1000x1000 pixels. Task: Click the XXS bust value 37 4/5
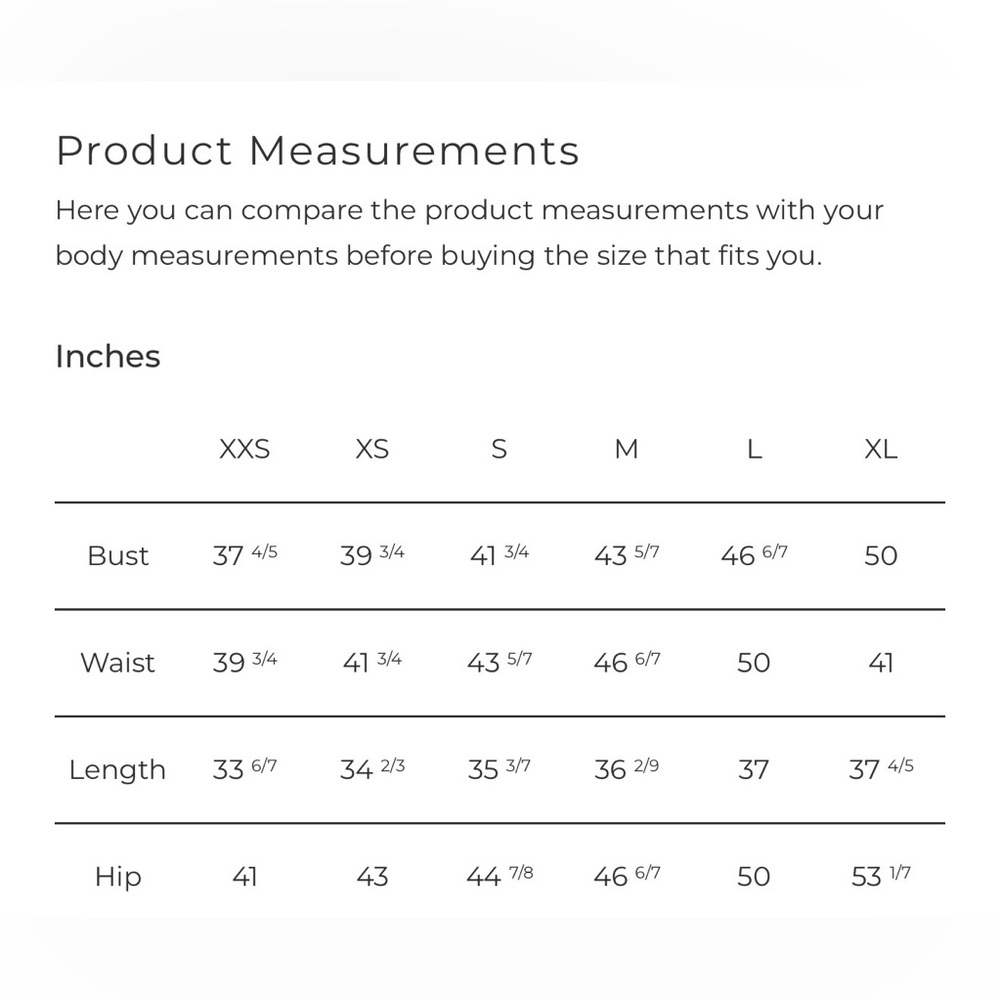click(245, 555)
